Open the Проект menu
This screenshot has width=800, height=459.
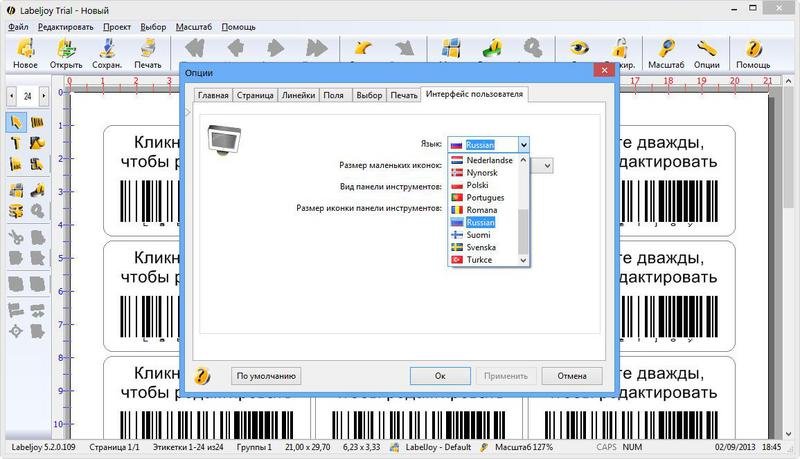(117, 27)
